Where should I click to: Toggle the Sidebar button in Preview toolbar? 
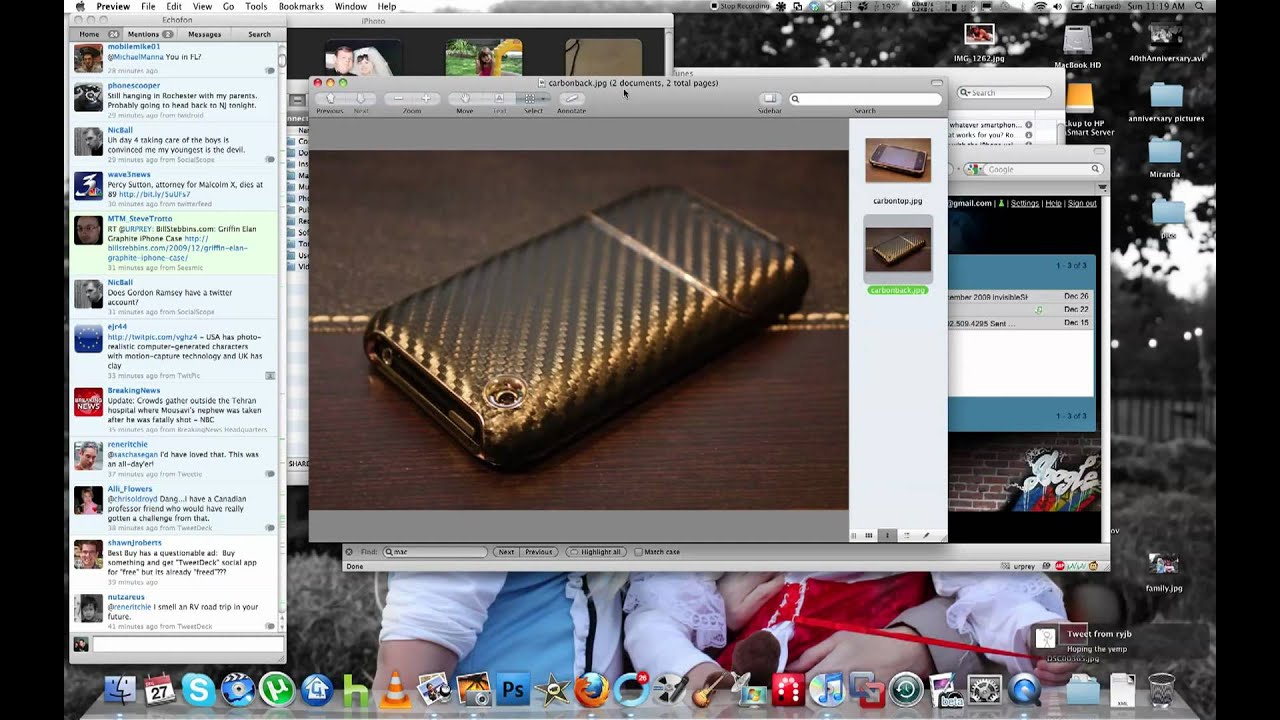point(770,99)
